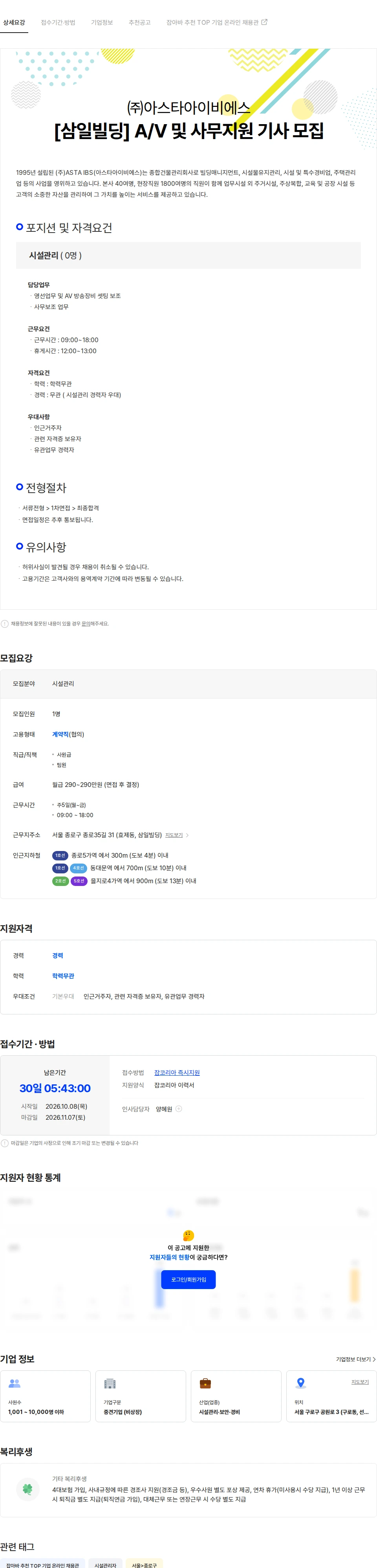The width and height of the screenshot is (377, 1568).
Task: Click the 30일 05:43:00 remaining time counter
Action: point(55,1088)
